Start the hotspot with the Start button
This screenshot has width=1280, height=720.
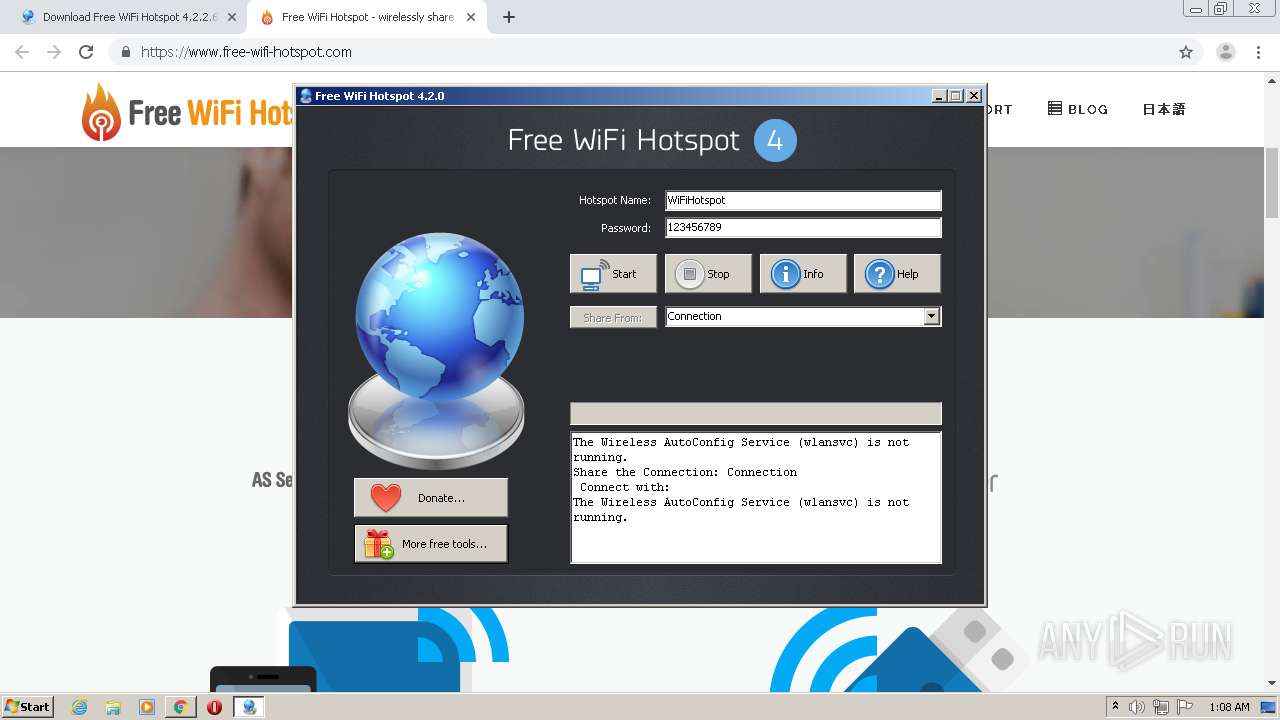[613, 274]
